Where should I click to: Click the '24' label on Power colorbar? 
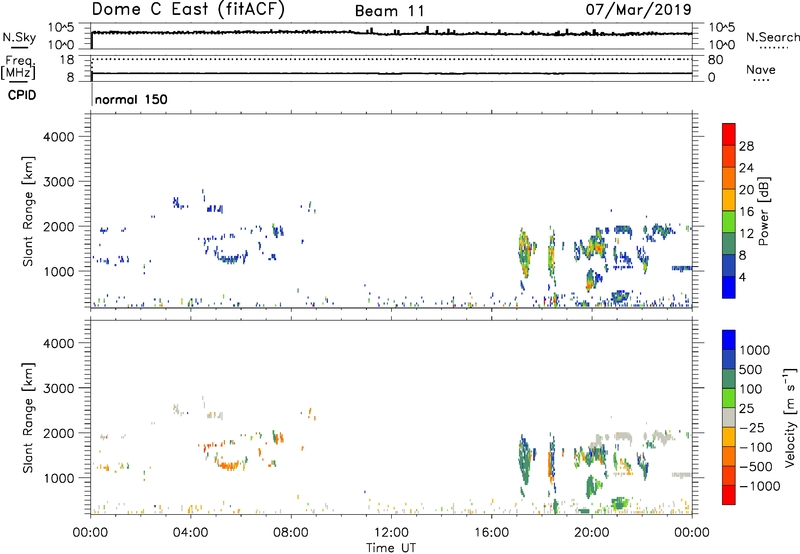pos(746,168)
